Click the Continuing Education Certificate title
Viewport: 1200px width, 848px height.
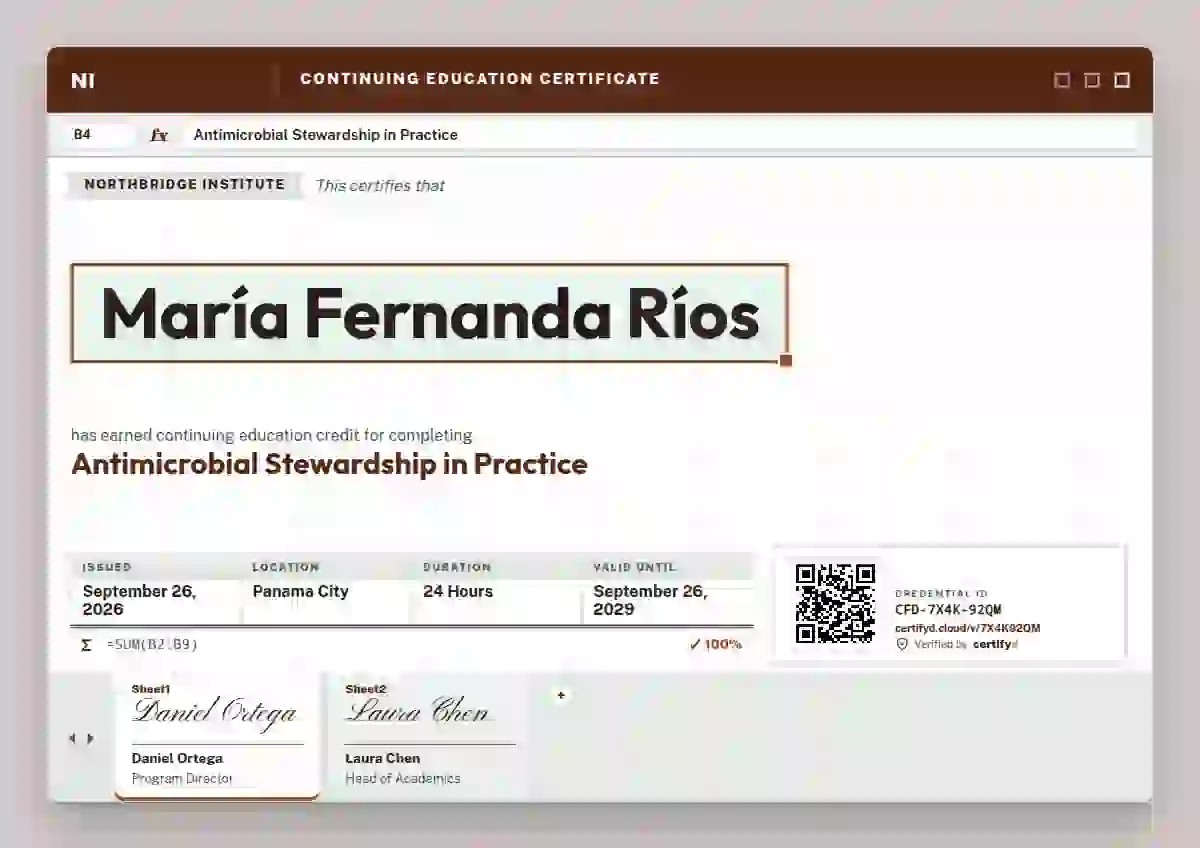click(480, 79)
